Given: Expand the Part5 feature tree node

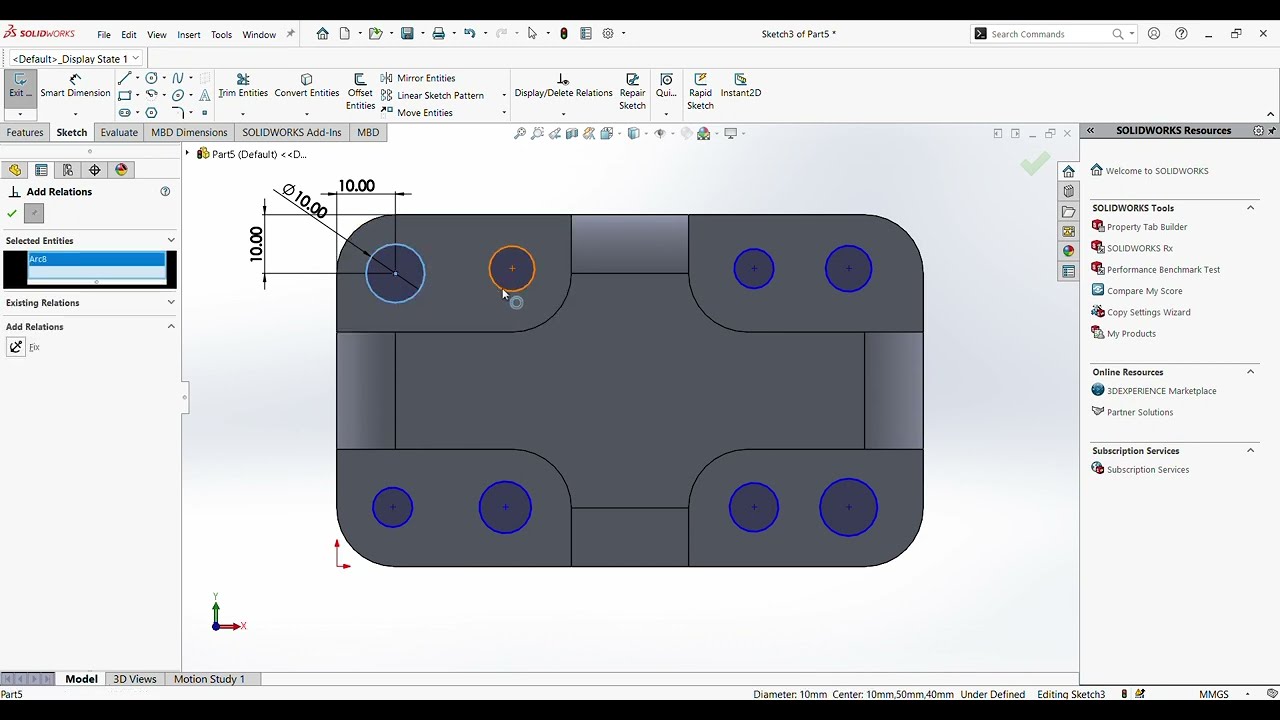Looking at the screenshot, I should pos(187,154).
